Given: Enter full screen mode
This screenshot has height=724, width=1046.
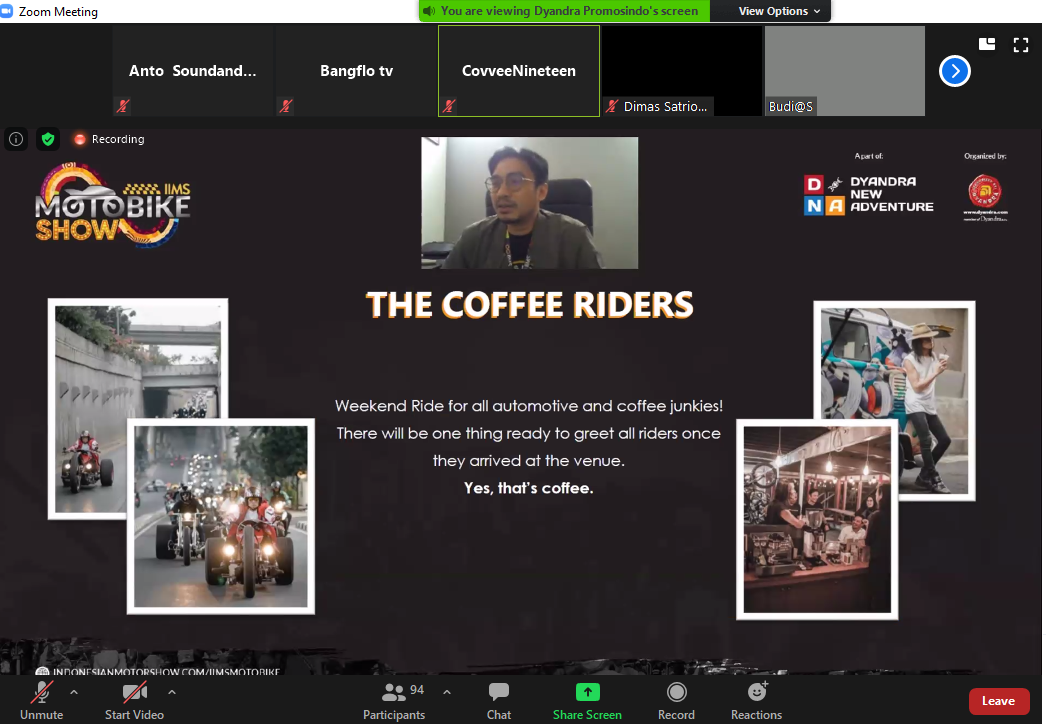Looking at the screenshot, I should (1020, 44).
